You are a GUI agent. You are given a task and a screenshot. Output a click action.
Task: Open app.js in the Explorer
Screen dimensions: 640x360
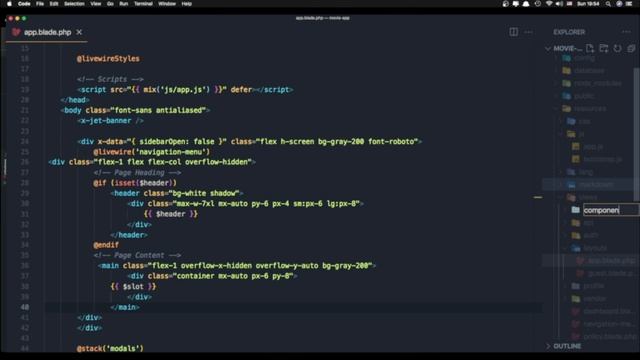(588, 147)
